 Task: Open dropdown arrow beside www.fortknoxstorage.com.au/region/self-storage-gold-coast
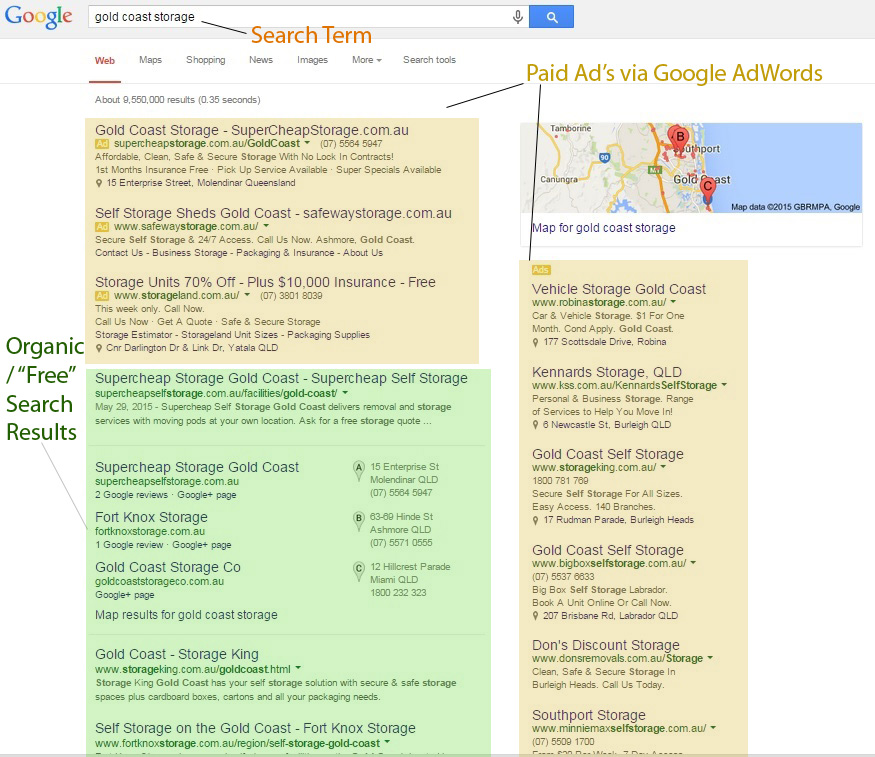pyautogui.click(x=387, y=742)
